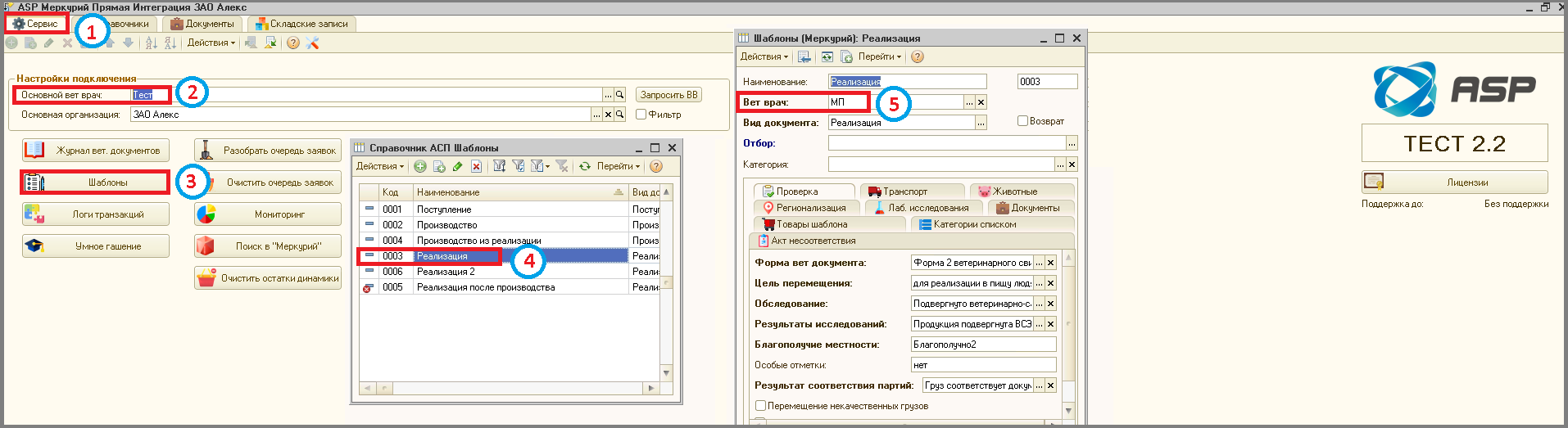Click the Лицензии button
Screen dimensions: 1568x428
tap(1455, 182)
